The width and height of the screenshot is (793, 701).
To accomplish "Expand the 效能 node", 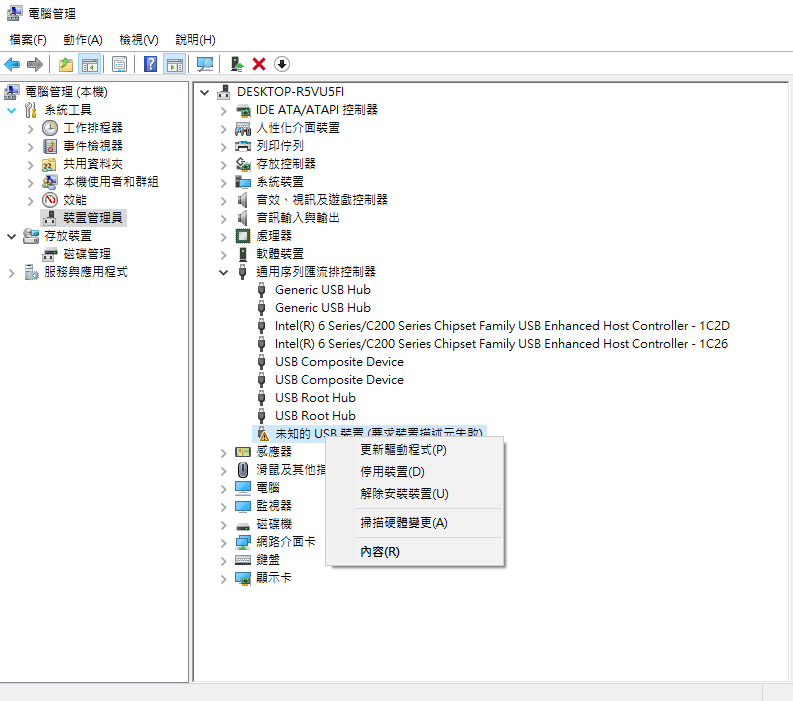I will [x=30, y=201].
